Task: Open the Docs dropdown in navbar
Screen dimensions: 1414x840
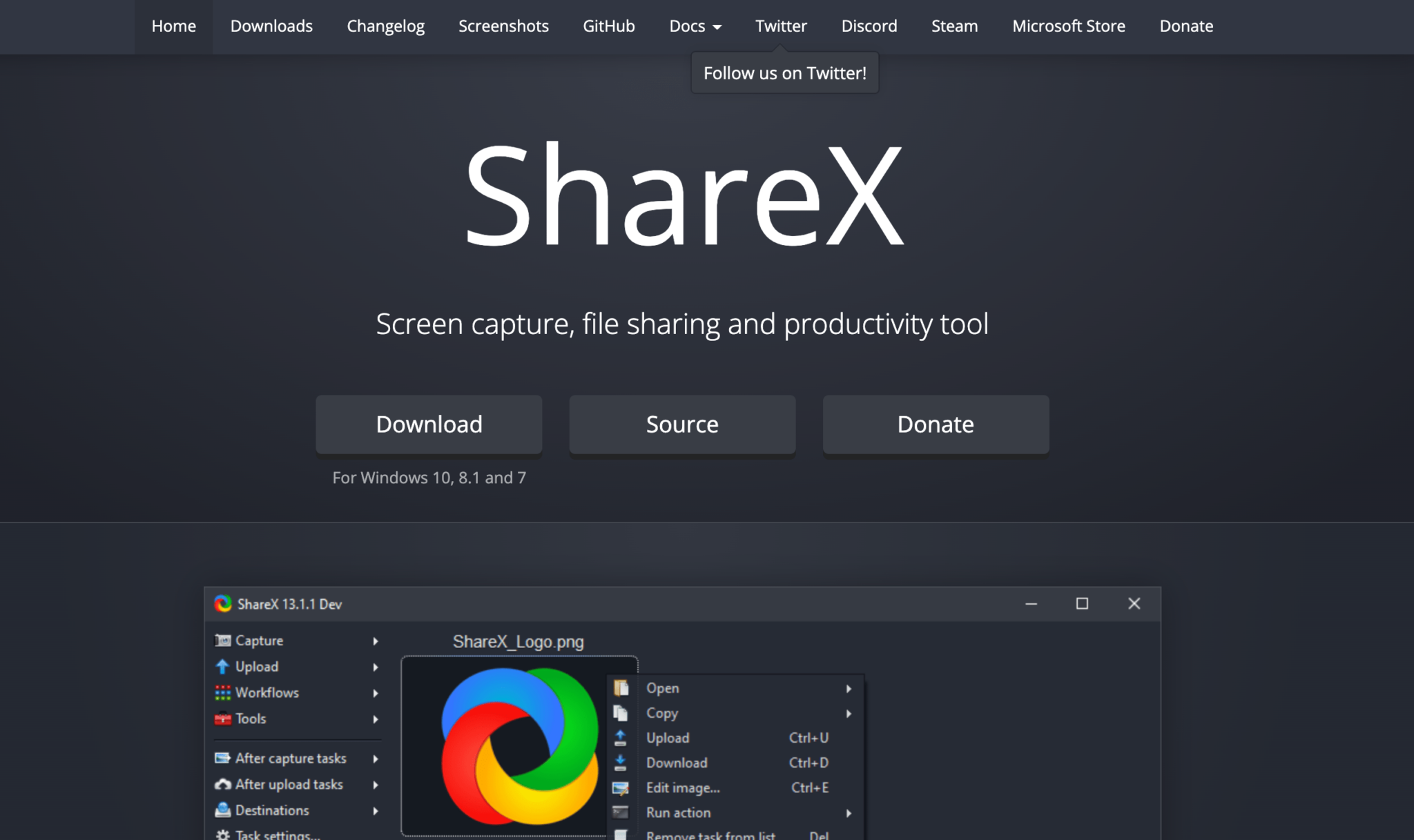Action: 695,26
